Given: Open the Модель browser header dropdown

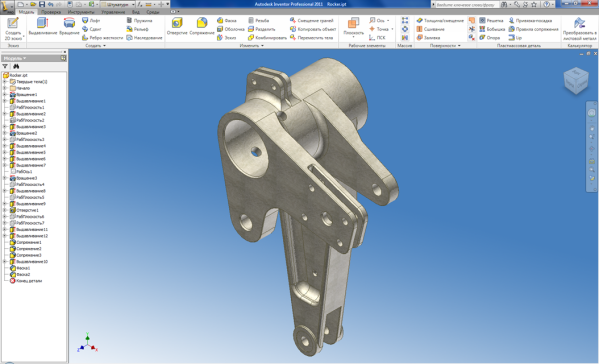Looking at the screenshot, I should click(x=15, y=58).
